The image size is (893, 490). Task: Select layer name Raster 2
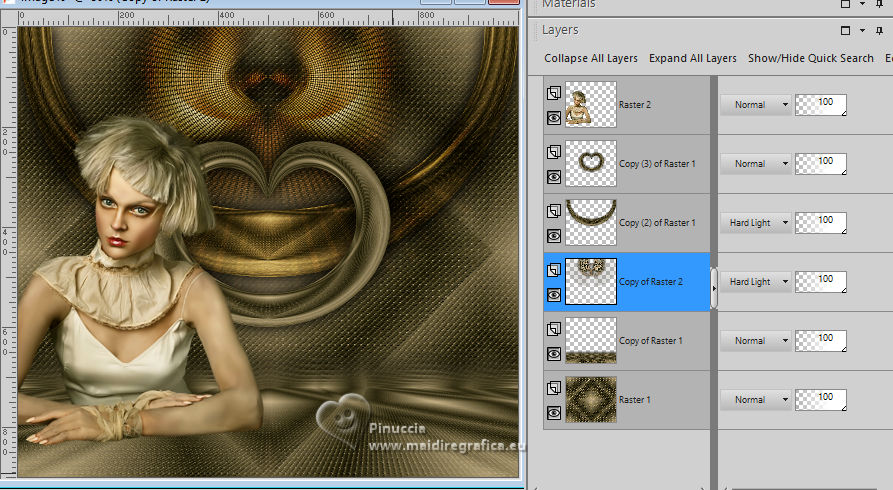634,105
